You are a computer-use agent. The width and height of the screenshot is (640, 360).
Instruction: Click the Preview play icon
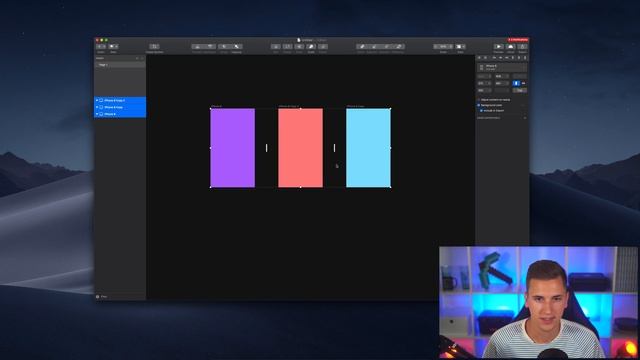[499, 47]
